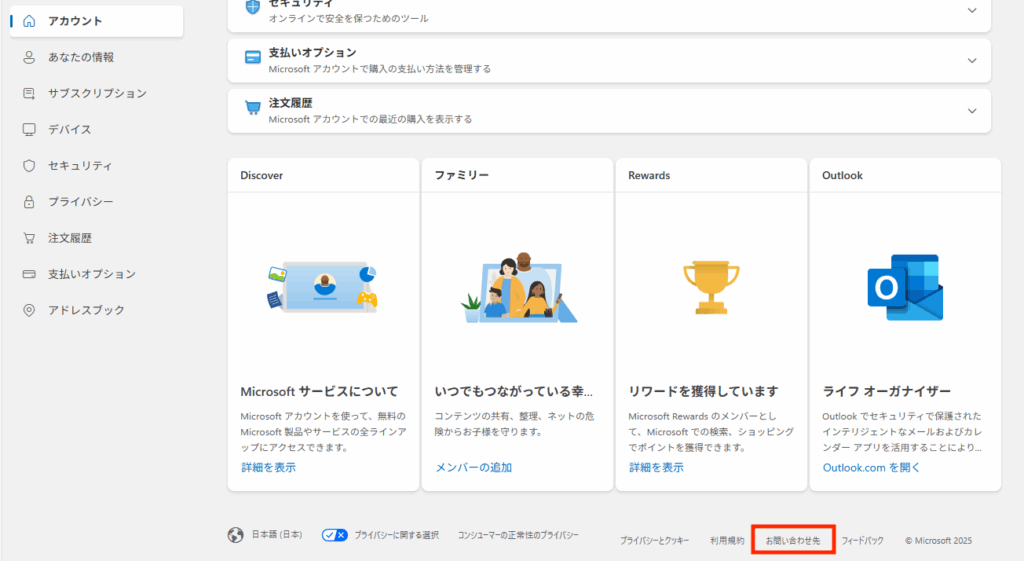Click the cart icon for 注文履歴 in sidebar
This screenshot has width=1024, height=561.
point(29,238)
